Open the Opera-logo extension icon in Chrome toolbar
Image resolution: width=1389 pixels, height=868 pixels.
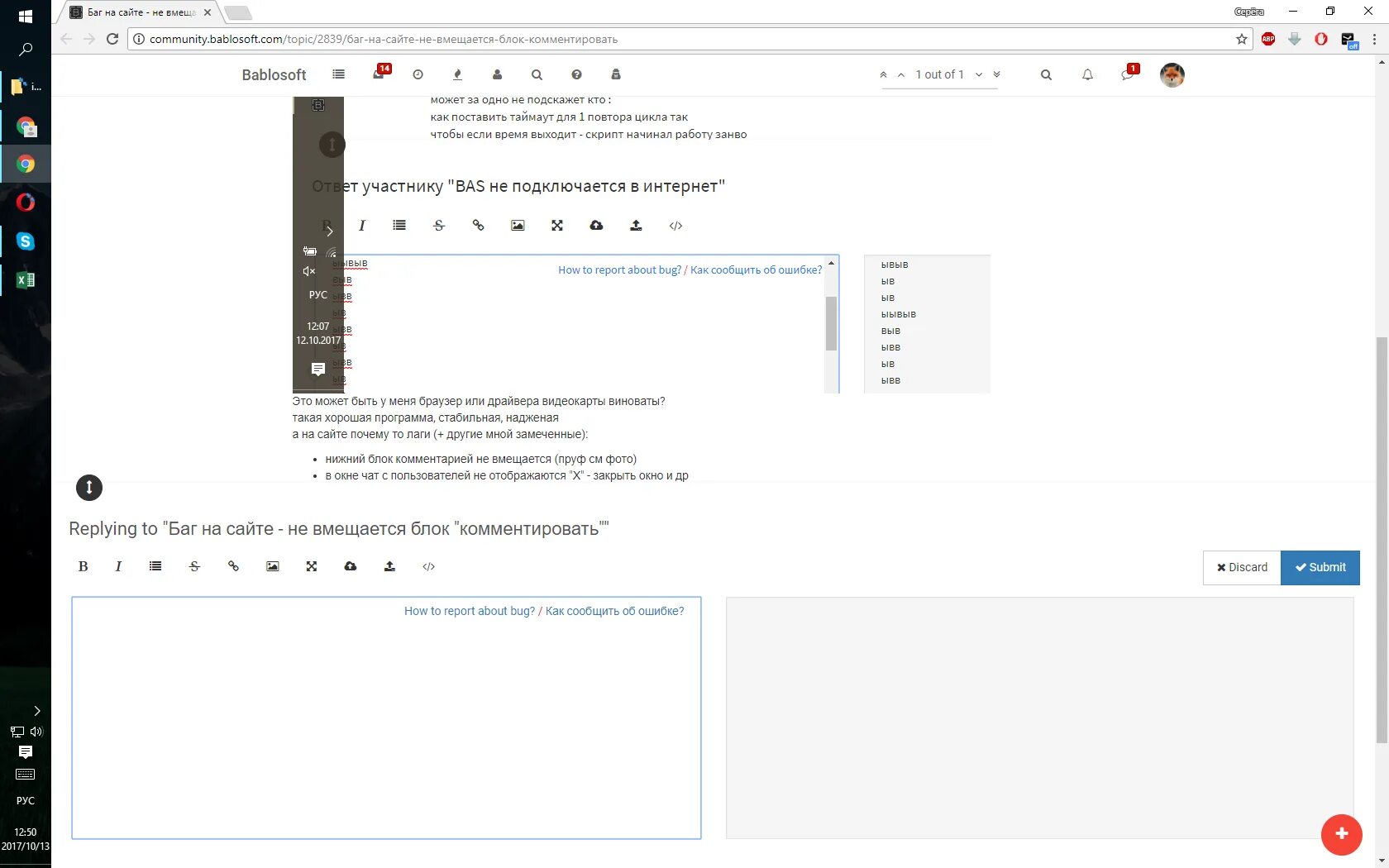[x=1321, y=39]
